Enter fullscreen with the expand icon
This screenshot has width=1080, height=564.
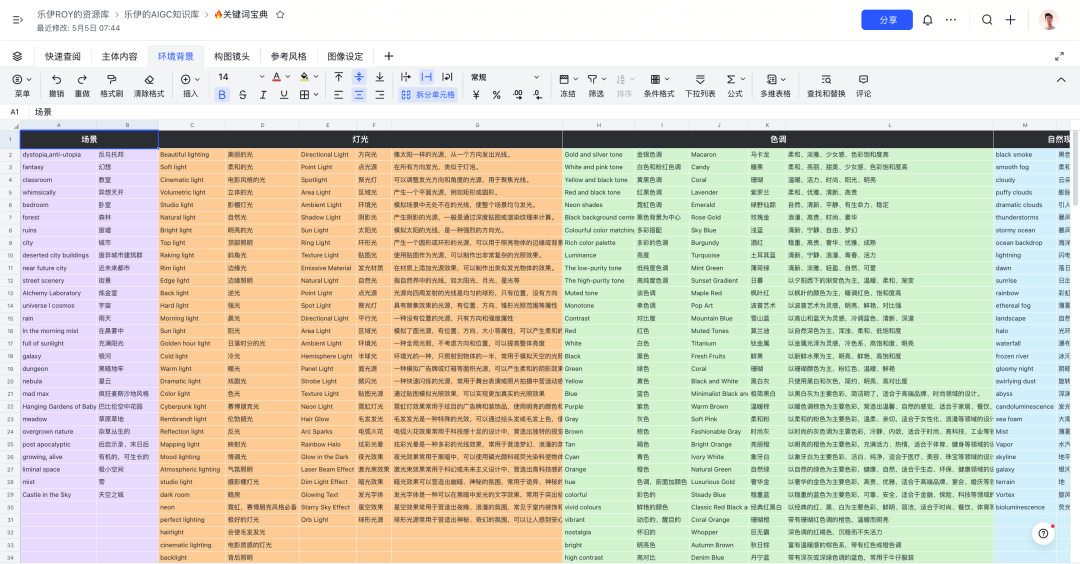point(1059,56)
